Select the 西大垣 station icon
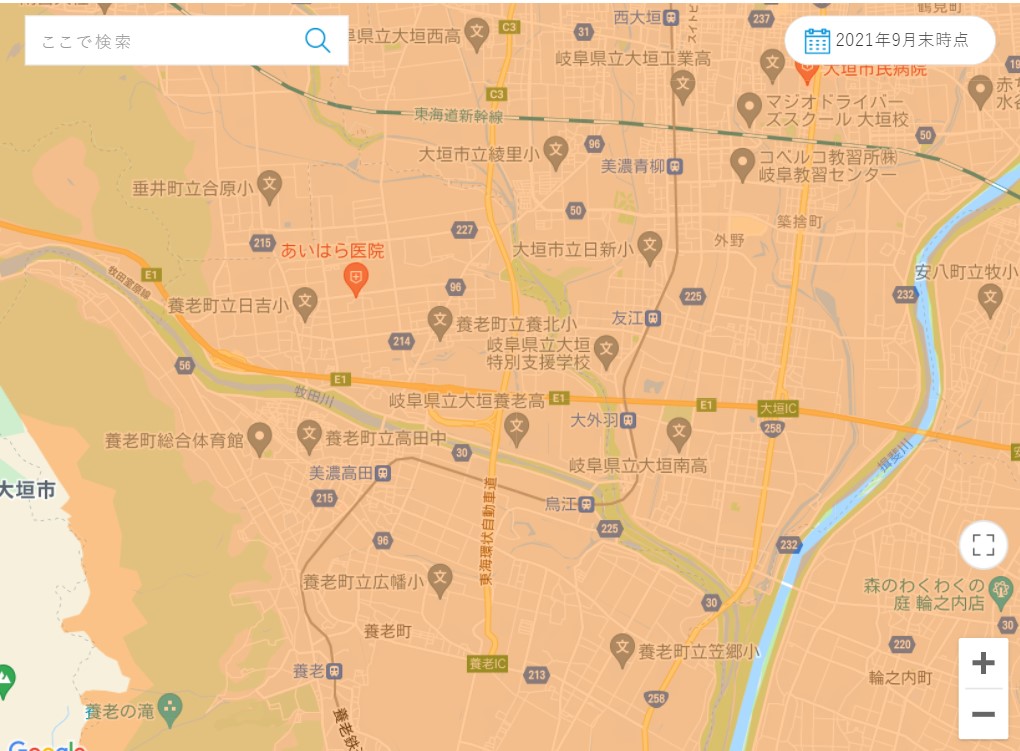Screen dimensions: 1020x751 point(671,18)
